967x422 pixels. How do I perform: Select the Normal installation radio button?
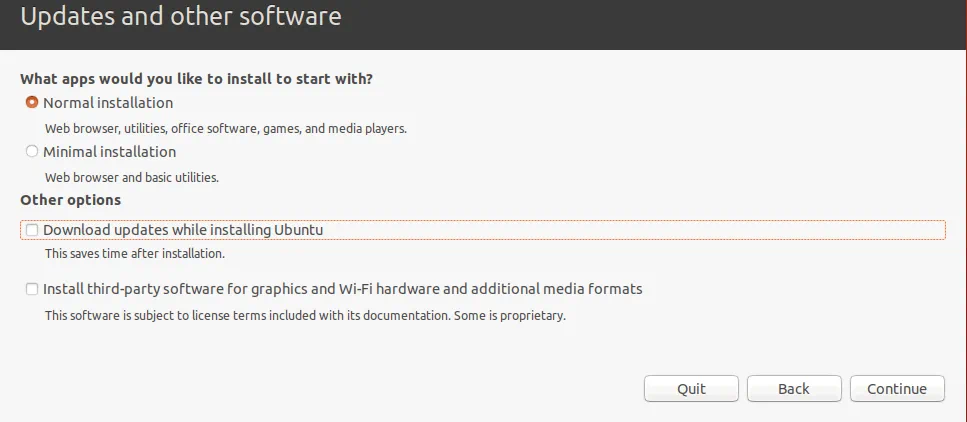tap(32, 103)
